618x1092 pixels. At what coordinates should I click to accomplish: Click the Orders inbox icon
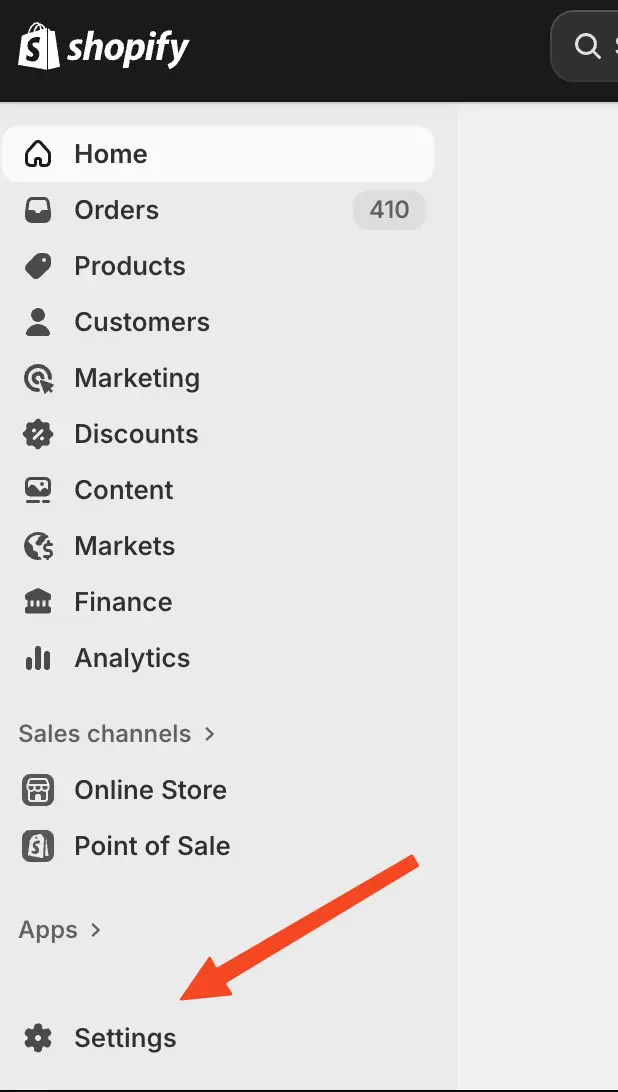[x=38, y=210]
